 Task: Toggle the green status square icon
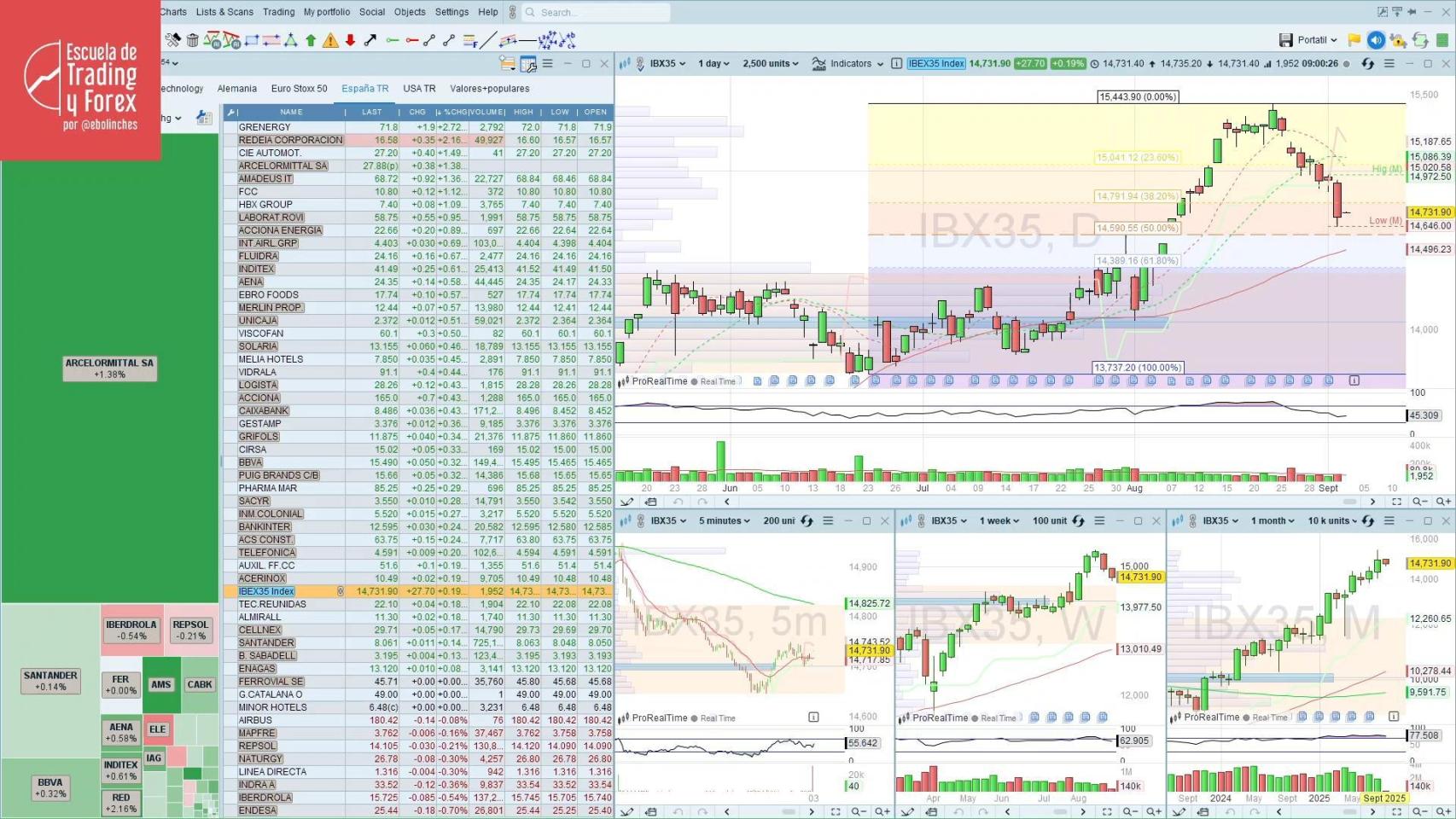click(x=1442, y=40)
